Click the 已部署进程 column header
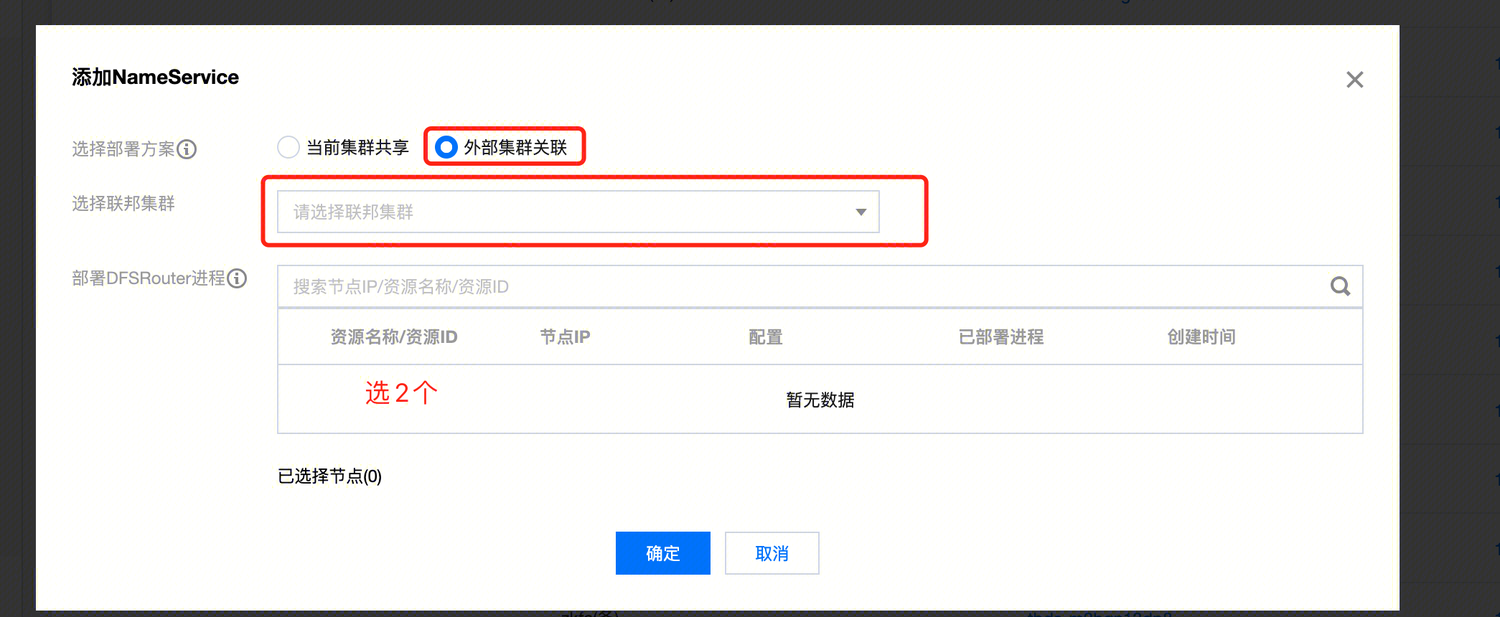Viewport: 1500px width, 617px height. click(x=1000, y=337)
